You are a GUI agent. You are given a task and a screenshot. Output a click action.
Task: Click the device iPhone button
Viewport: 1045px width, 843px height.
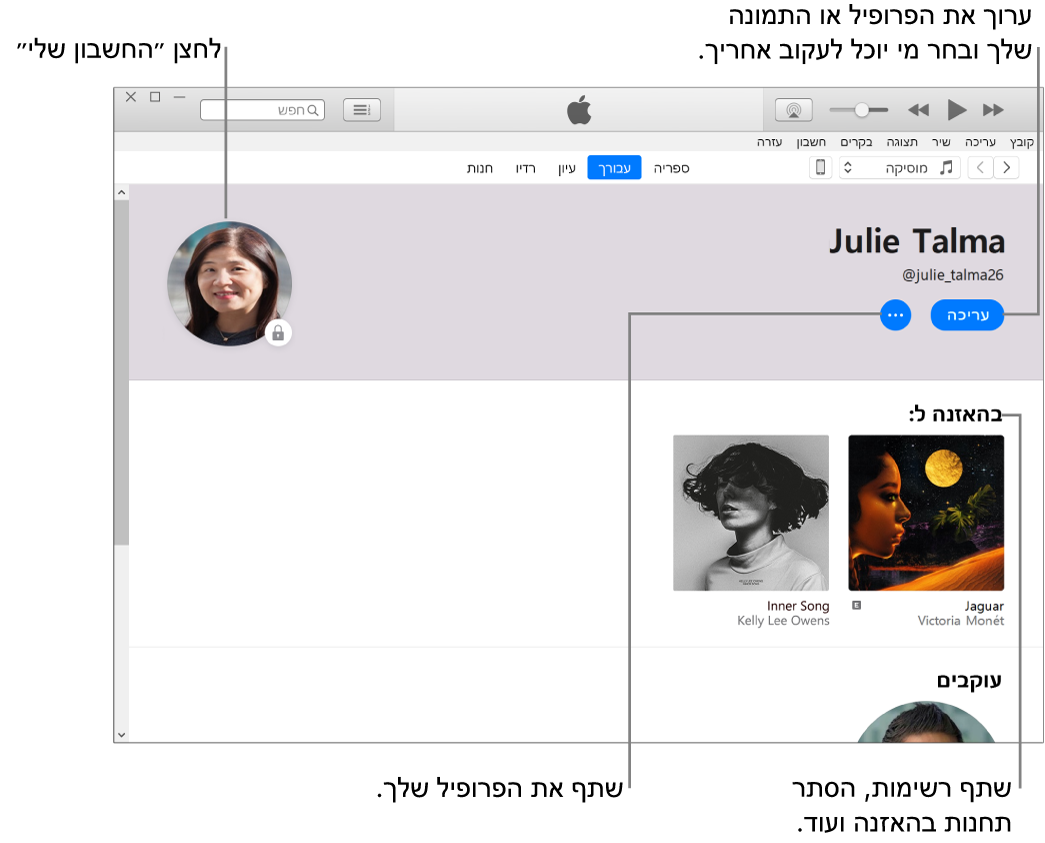820,167
